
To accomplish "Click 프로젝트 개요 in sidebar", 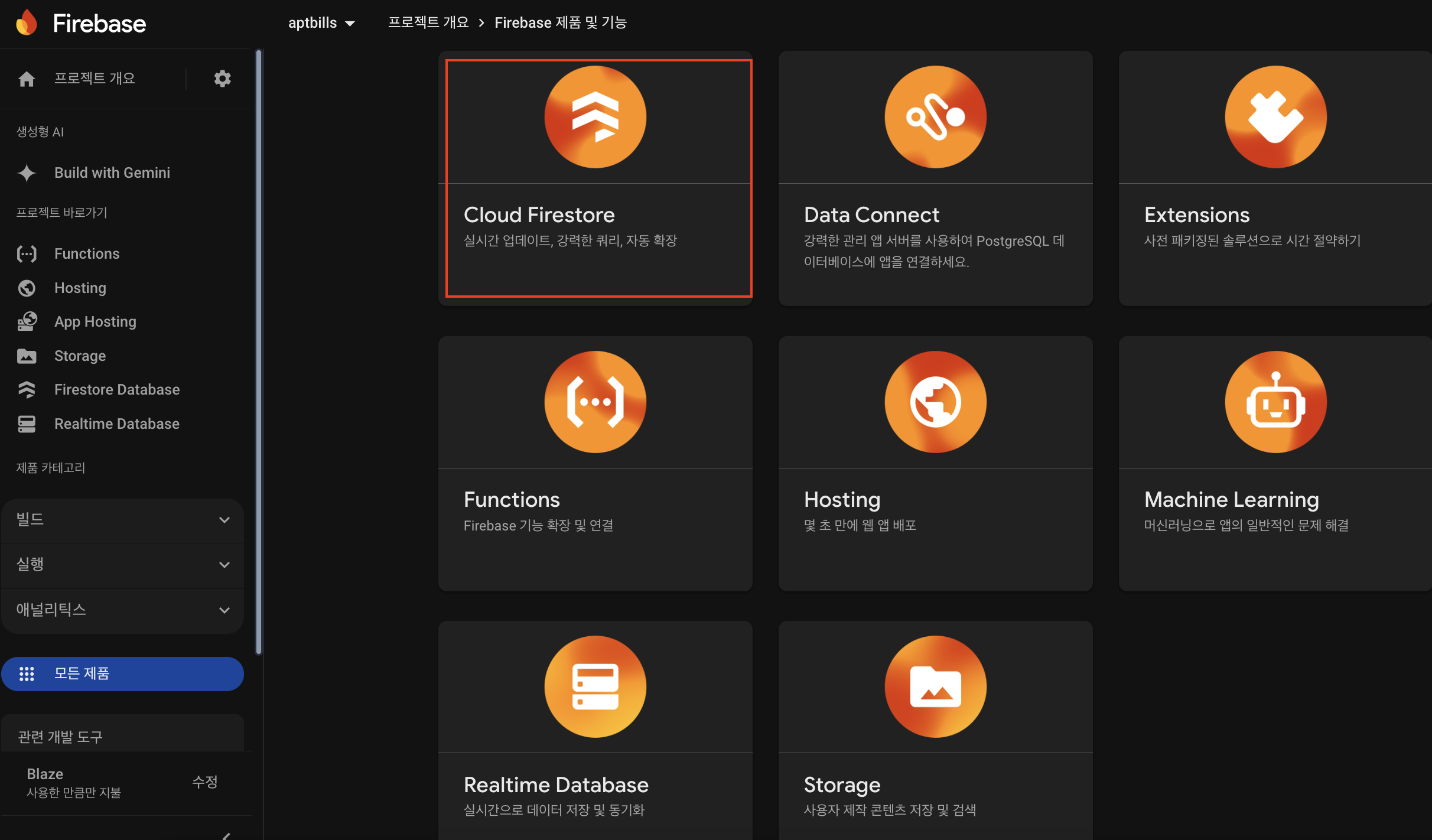I will tap(95, 79).
